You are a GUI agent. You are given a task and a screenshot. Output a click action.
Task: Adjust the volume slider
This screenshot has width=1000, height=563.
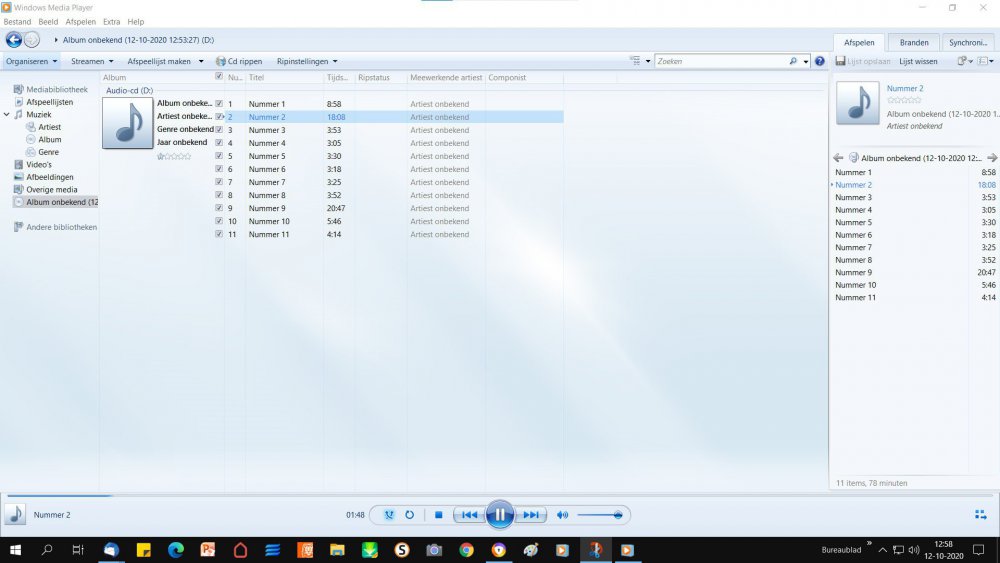tap(599, 515)
